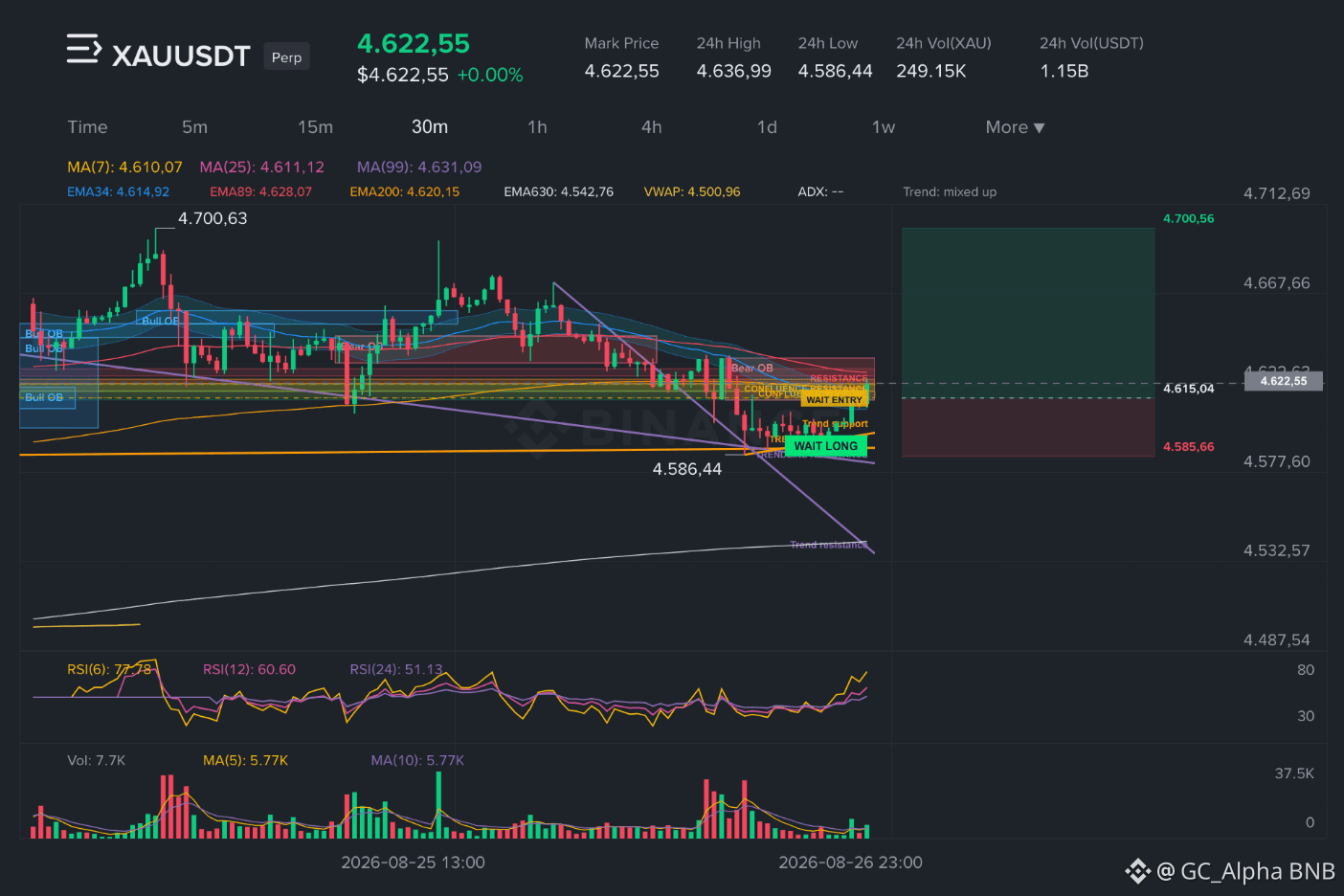Click the 4.586,44 low price annotation
The width and height of the screenshot is (1344, 896).
click(x=687, y=469)
